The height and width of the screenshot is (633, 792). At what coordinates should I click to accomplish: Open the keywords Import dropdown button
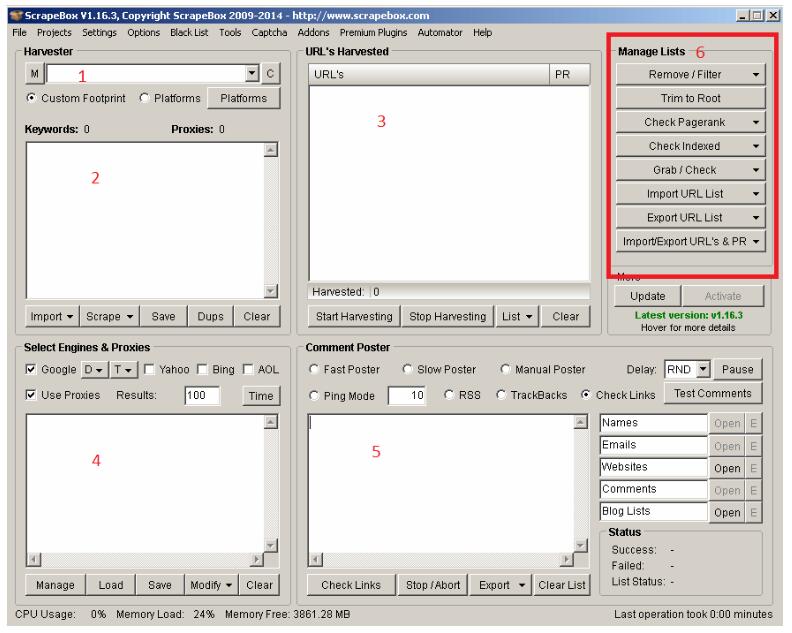point(52,316)
